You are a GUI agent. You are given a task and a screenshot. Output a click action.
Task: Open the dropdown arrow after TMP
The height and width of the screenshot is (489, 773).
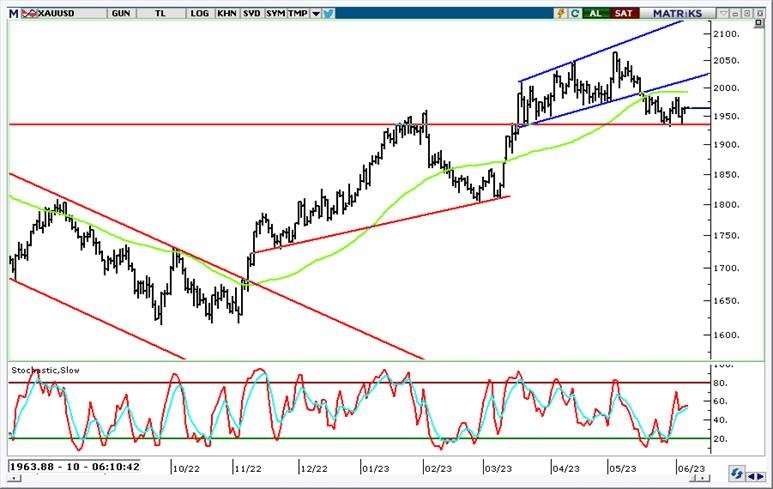pos(316,14)
